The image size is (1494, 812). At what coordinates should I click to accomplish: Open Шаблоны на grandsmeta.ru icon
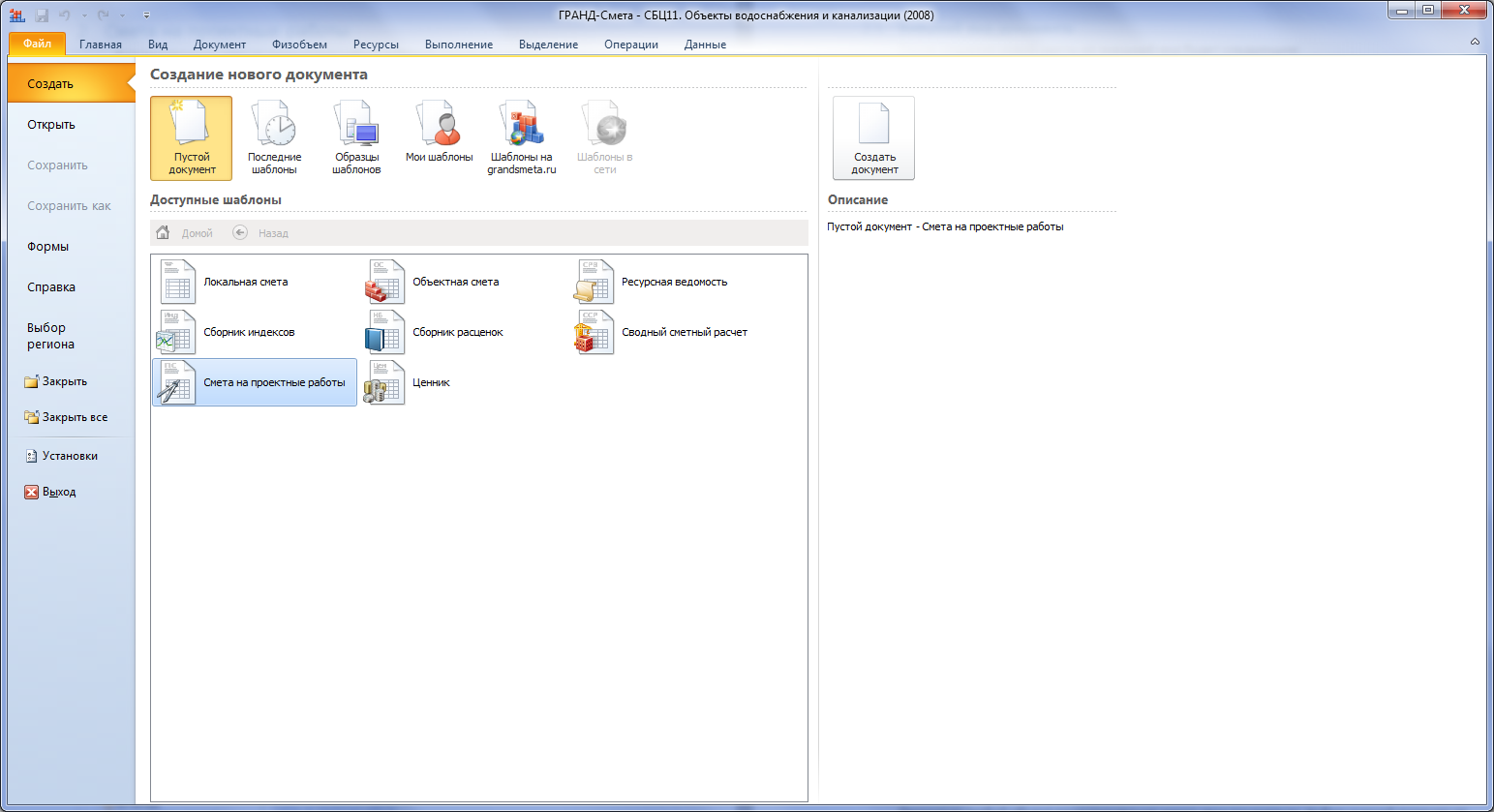(x=522, y=137)
